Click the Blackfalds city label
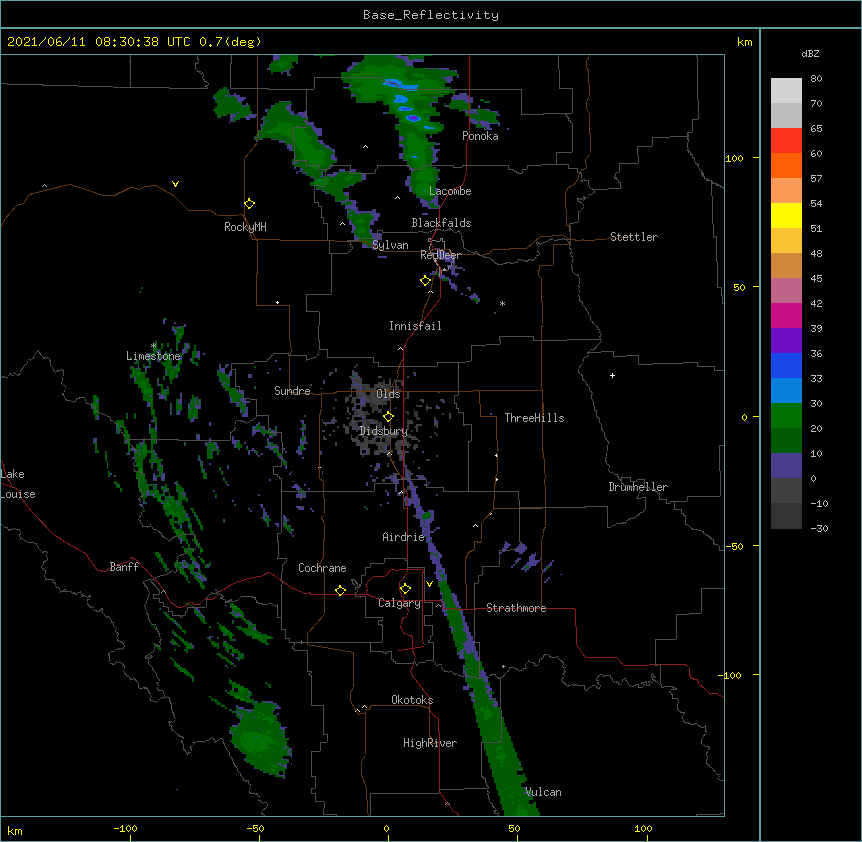The image size is (862, 842). pos(441,223)
